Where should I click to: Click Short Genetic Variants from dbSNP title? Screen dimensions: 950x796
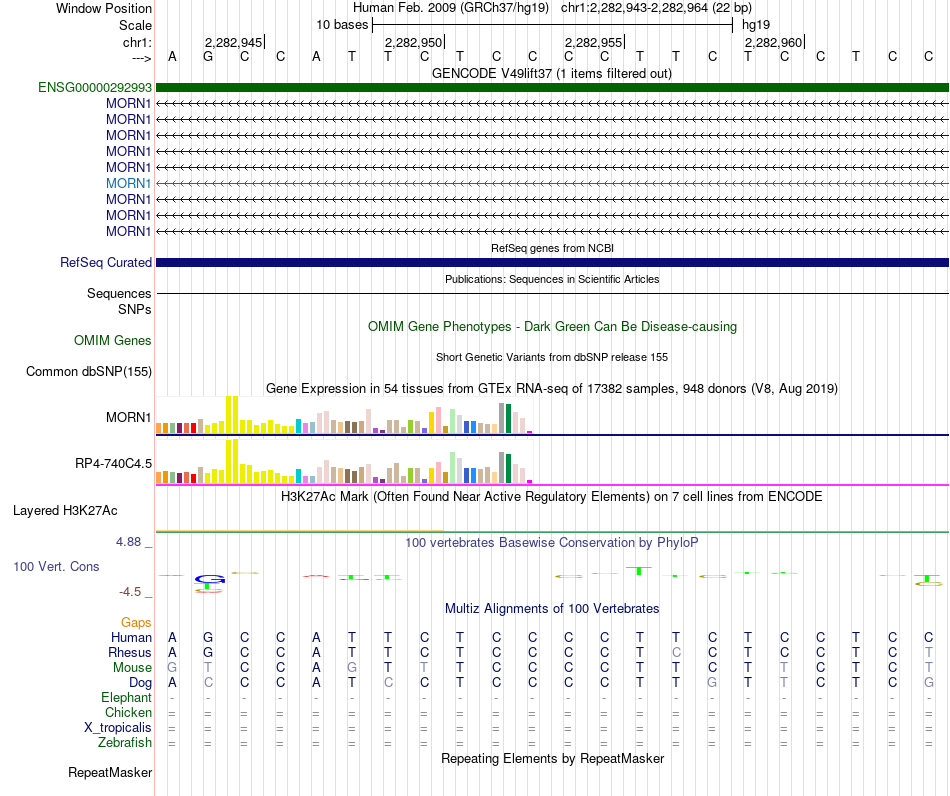(x=552, y=357)
